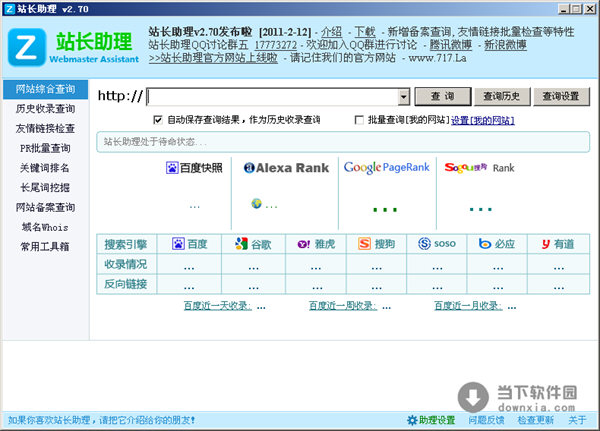Open the URL history dropdown arrow
600x431 pixels.
point(403,97)
